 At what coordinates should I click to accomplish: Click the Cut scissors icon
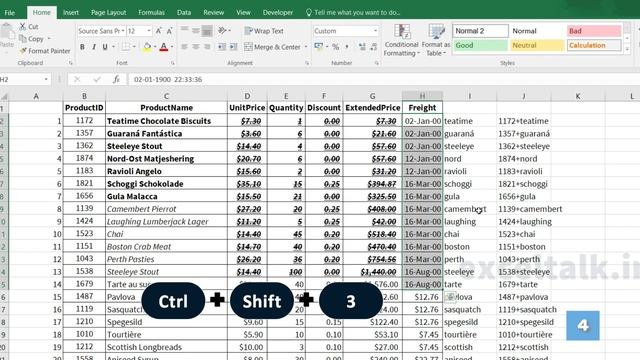click(x=23, y=27)
